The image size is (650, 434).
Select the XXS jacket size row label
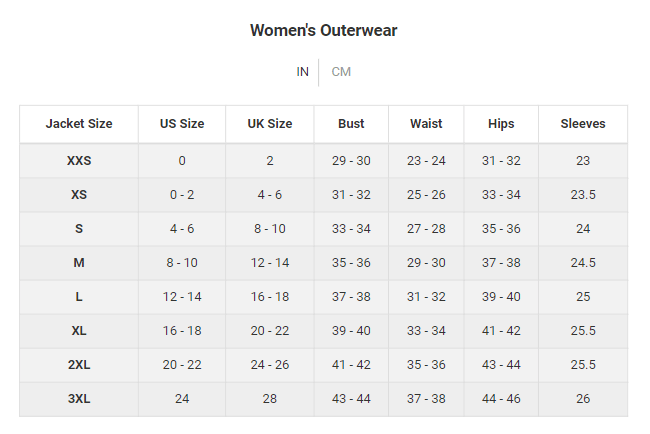(79, 161)
